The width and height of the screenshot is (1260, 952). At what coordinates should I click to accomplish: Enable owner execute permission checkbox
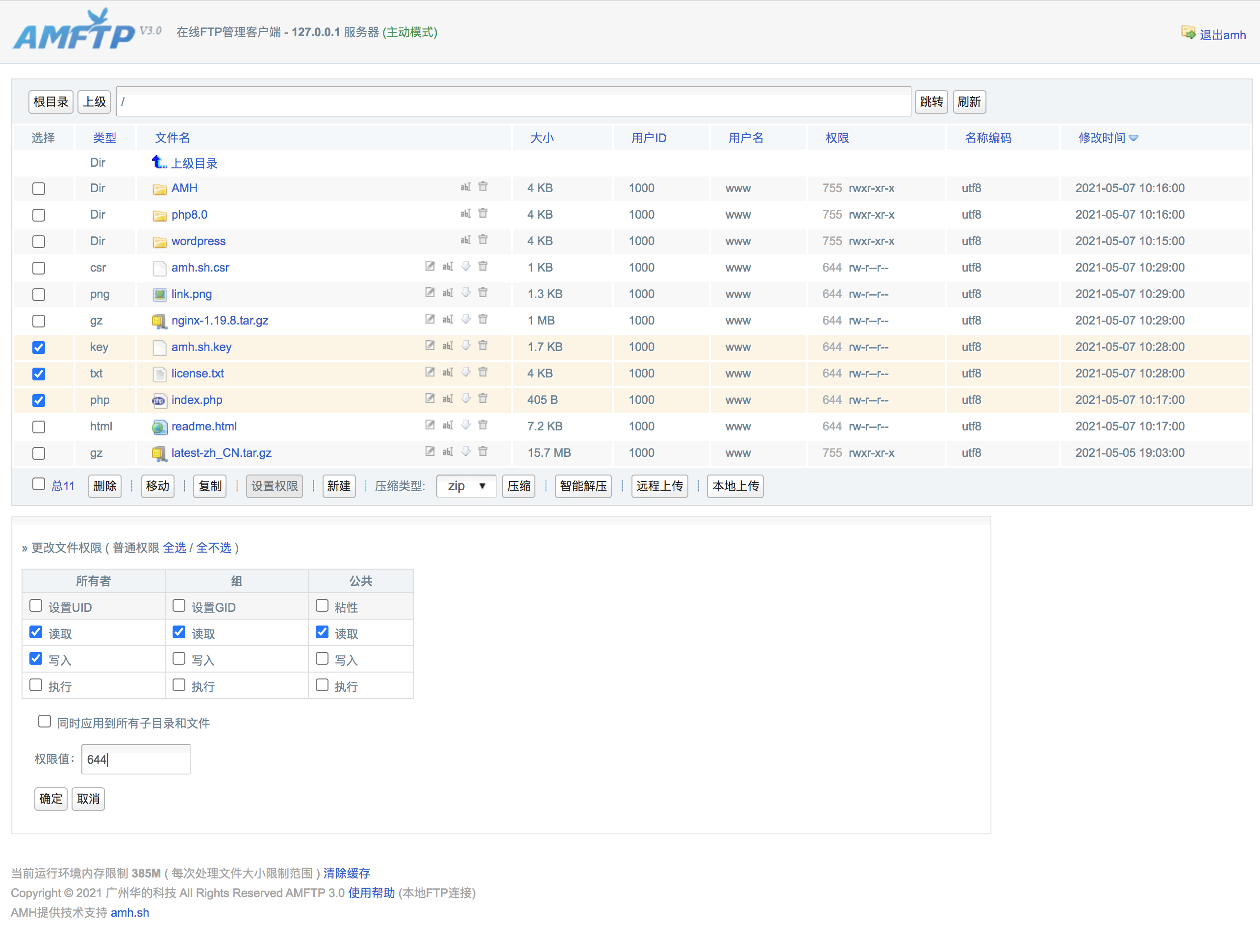click(36, 685)
